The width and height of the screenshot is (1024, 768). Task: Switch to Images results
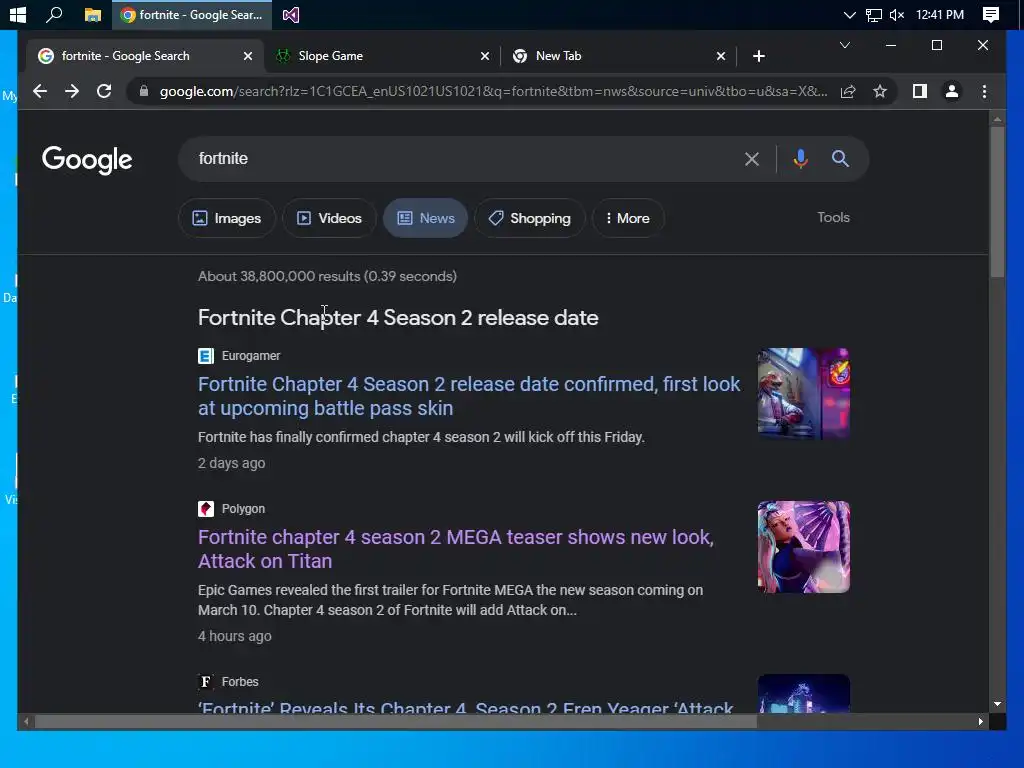[x=227, y=218]
